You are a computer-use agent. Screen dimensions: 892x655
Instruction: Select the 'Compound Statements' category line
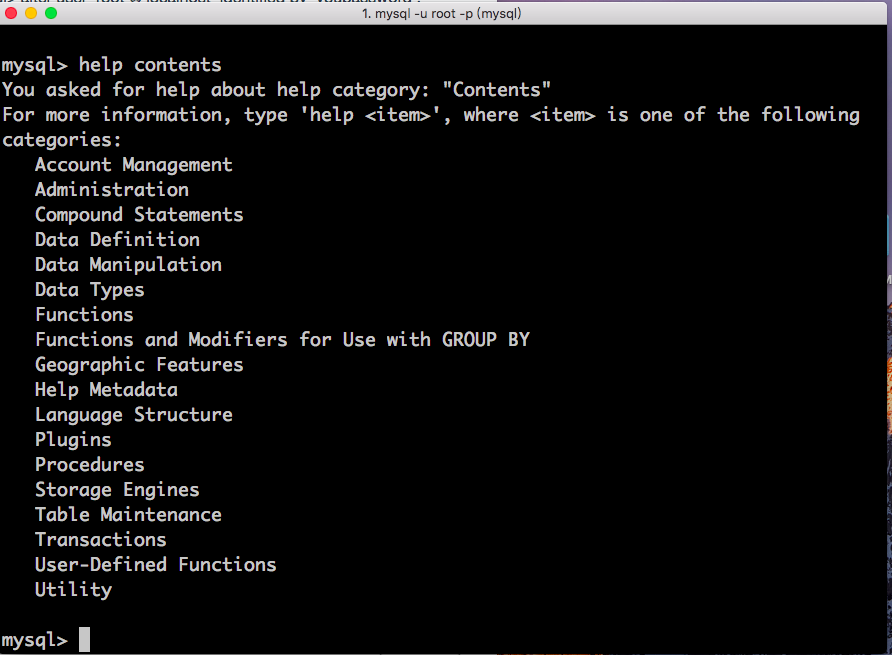click(x=139, y=215)
